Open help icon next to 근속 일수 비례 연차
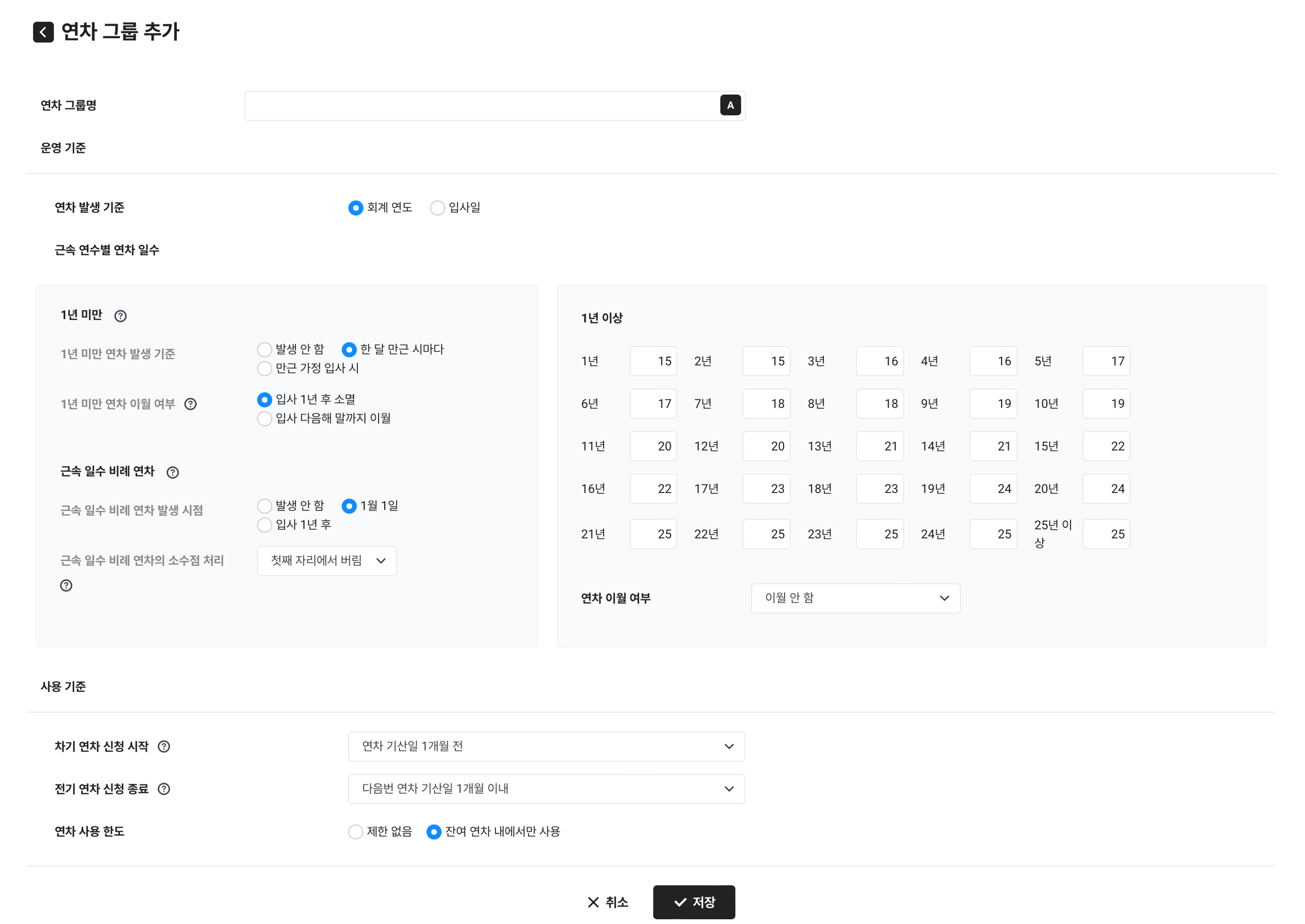This screenshot has height=924, width=1305. coord(173,472)
